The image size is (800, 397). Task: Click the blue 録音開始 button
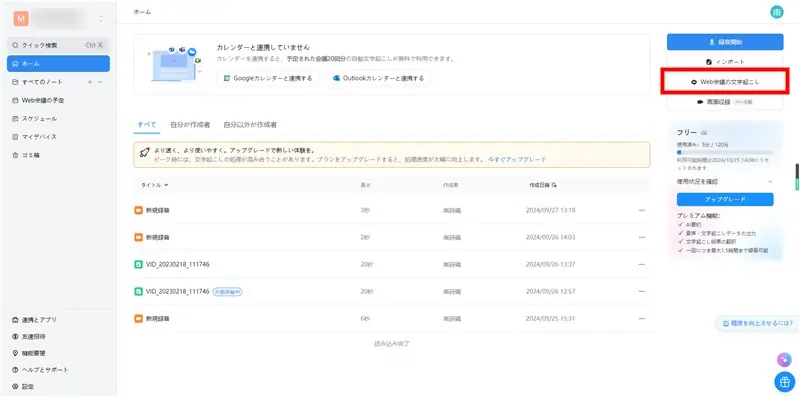point(725,42)
